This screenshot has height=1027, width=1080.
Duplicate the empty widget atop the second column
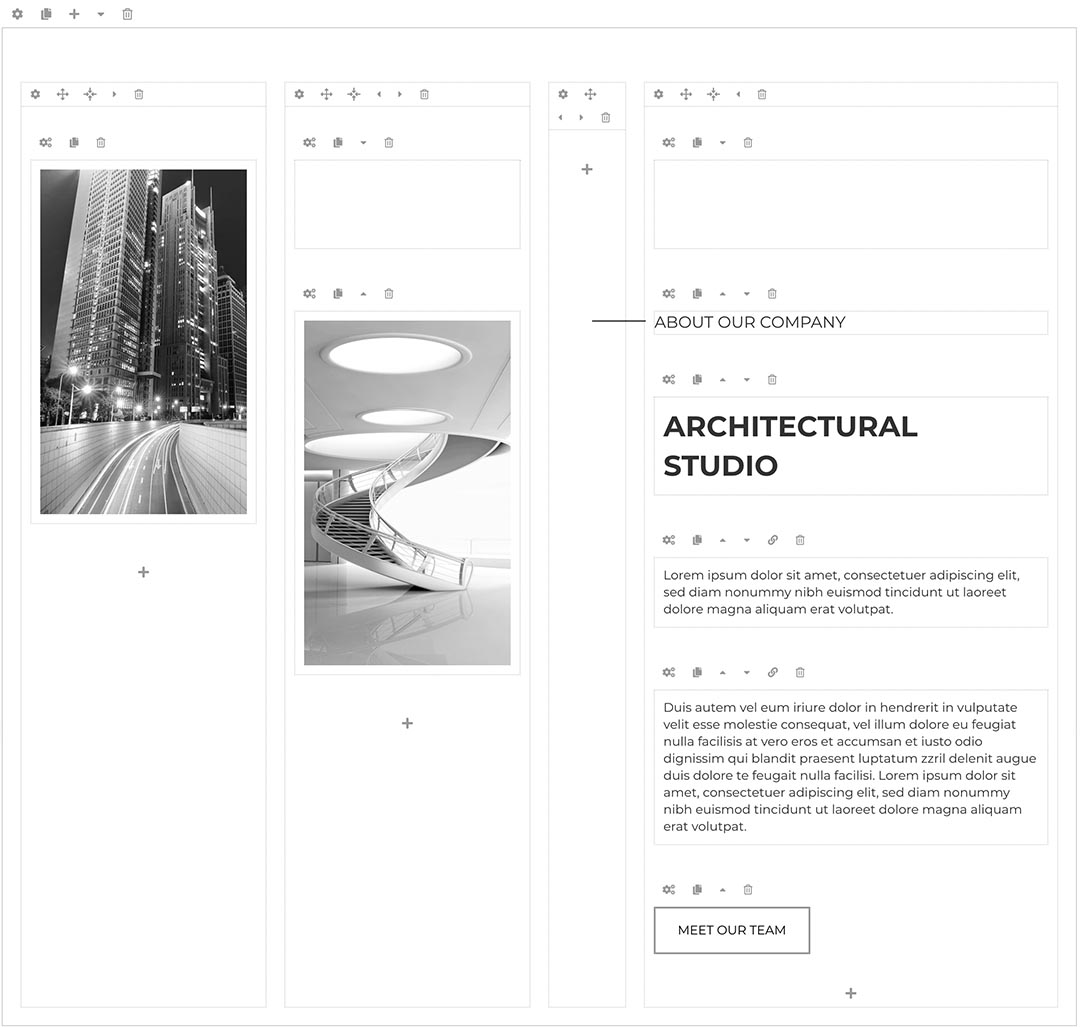(x=337, y=142)
